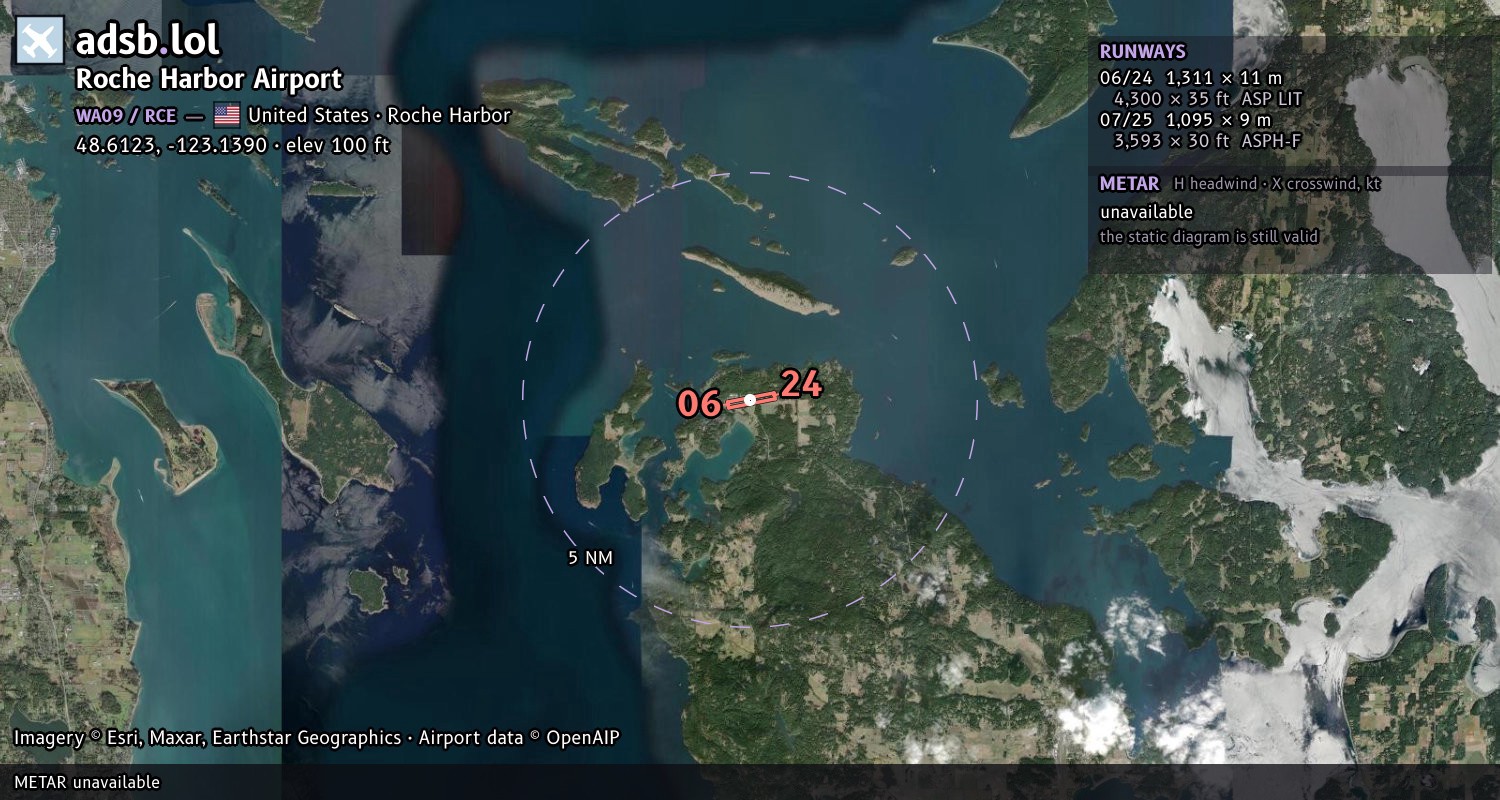Click 'the static diagram is still valid' note
1500x800 pixels.
coord(1209,237)
